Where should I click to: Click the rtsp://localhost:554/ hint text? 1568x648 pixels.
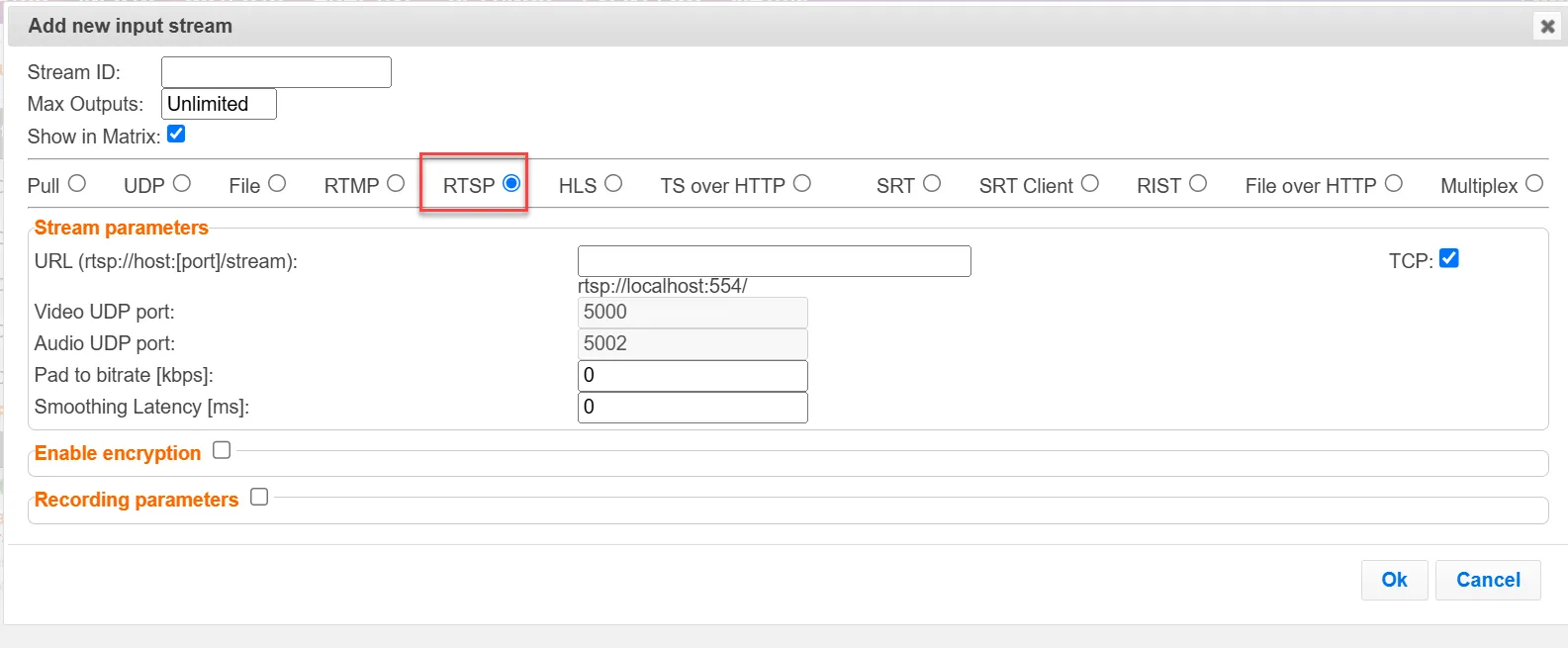point(663,286)
